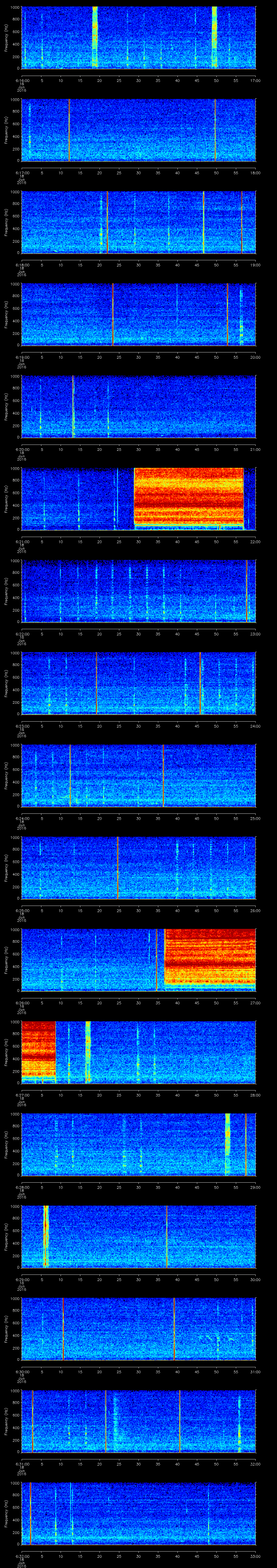The width and height of the screenshot is (277, 1568).
Task: Click the spectrogram panel starting at 6:30:00
Action: pyautogui.click(x=139, y=1329)
